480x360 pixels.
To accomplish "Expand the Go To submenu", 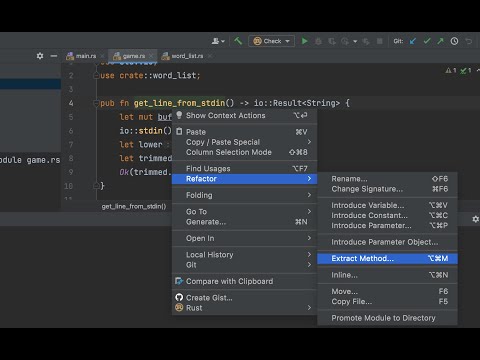I will point(244,212).
